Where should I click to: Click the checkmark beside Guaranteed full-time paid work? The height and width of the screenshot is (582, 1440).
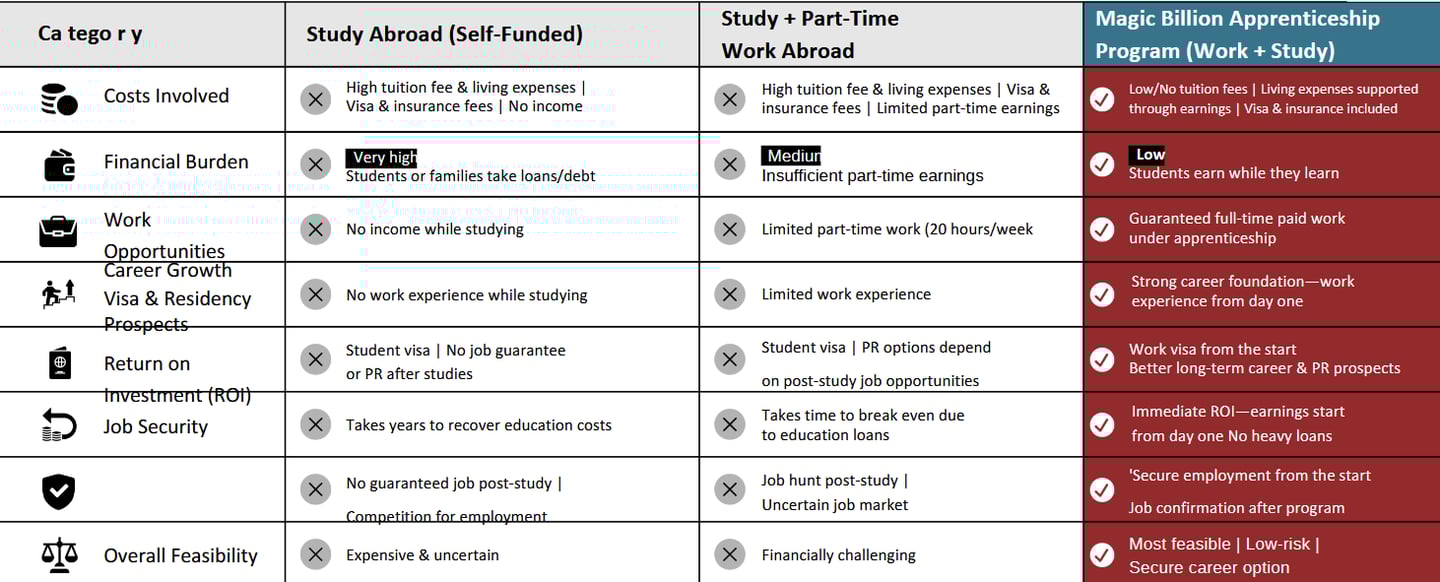[x=1102, y=229]
